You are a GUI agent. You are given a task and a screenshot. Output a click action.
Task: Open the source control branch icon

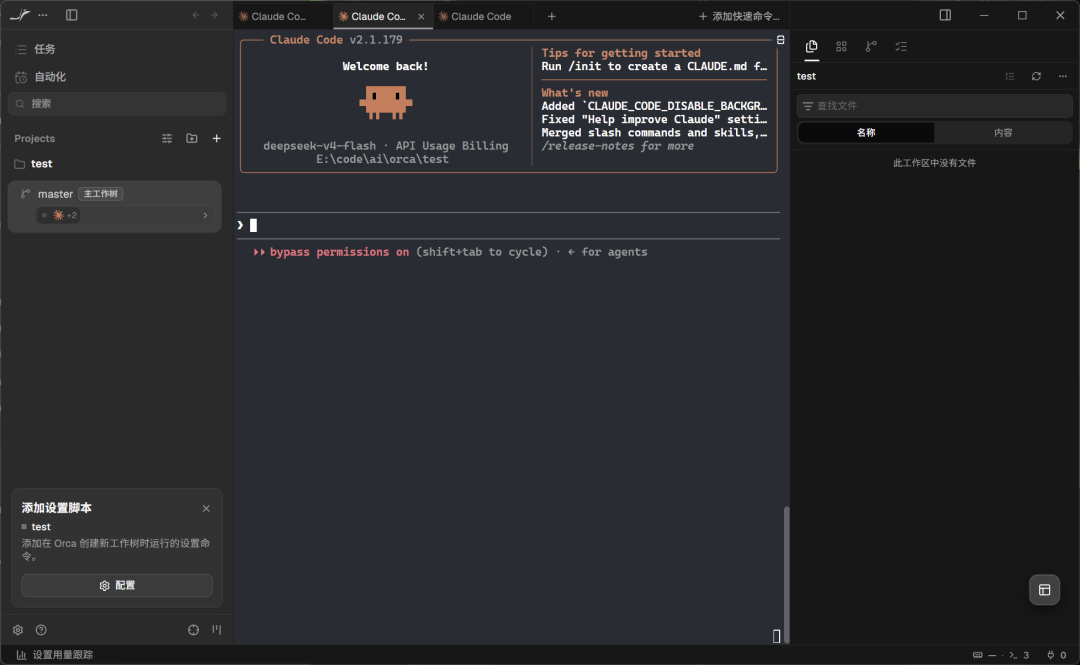(x=871, y=46)
